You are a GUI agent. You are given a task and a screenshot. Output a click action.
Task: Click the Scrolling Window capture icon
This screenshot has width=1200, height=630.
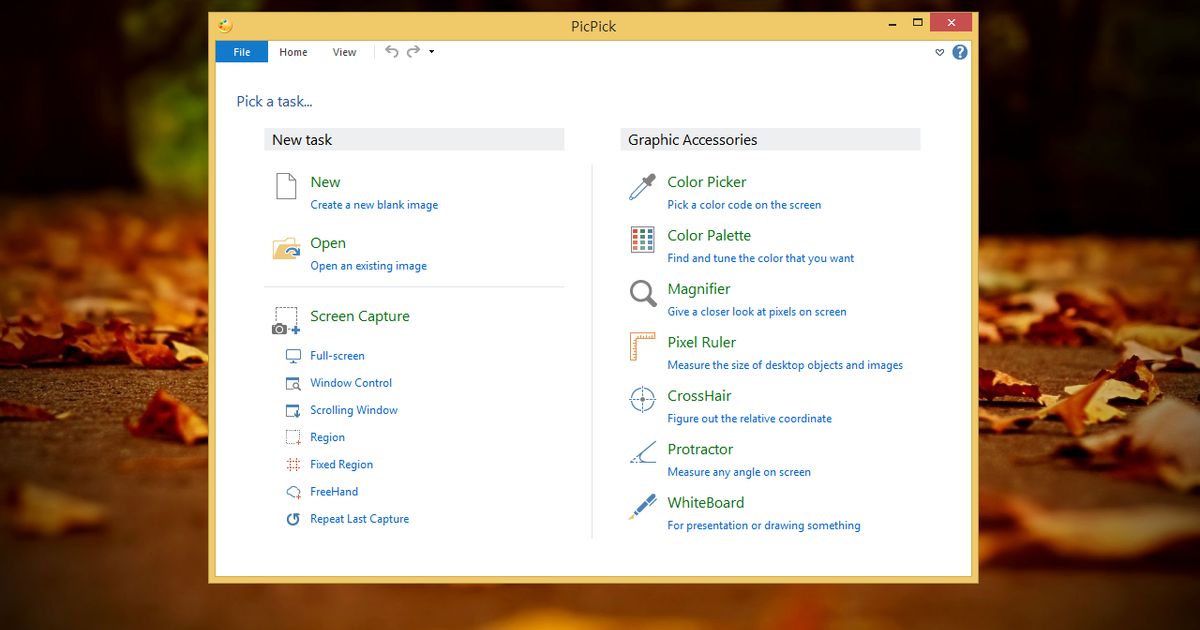point(293,410)
